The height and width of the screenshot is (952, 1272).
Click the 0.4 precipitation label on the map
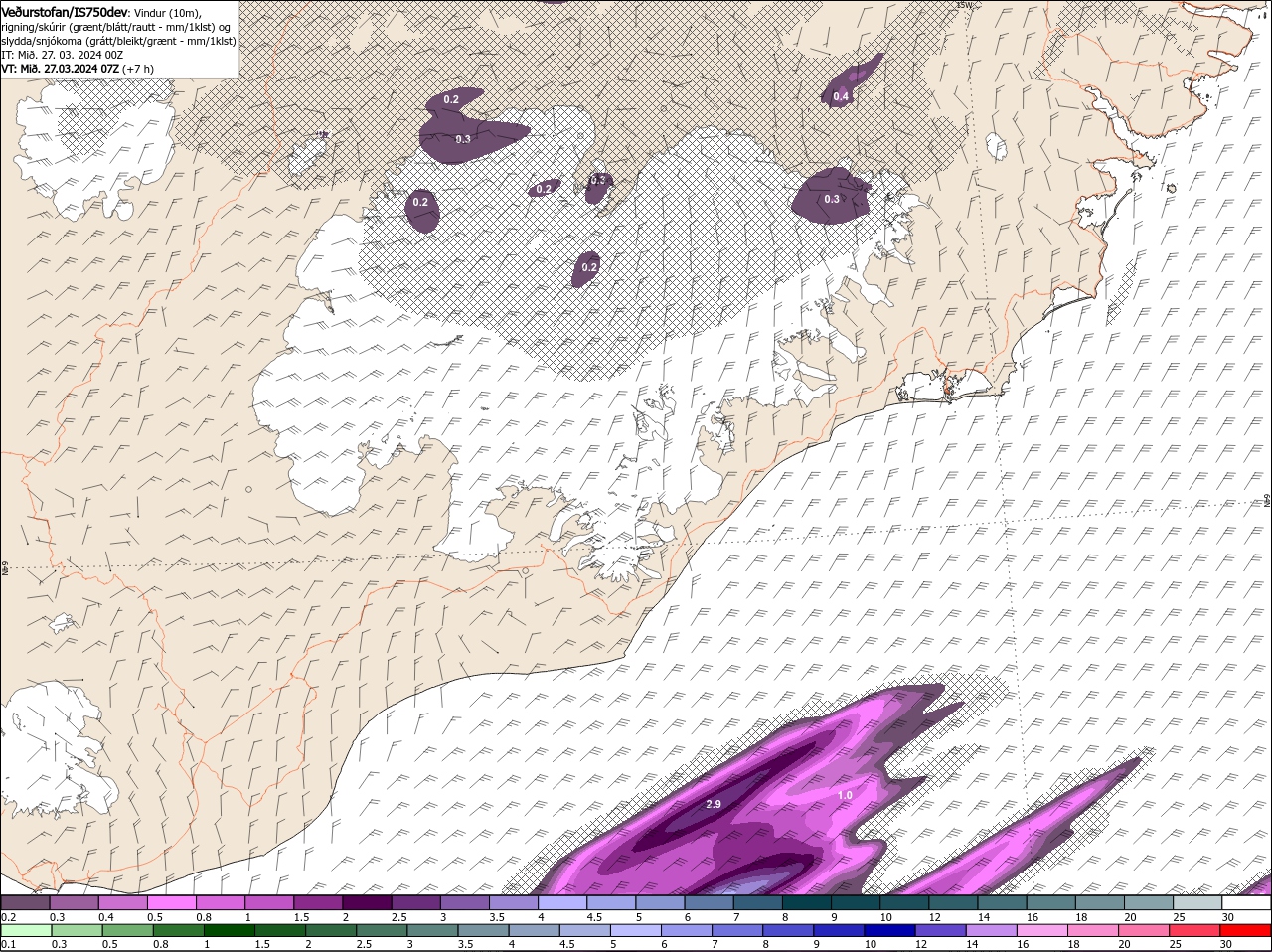(x=841, y=96)
